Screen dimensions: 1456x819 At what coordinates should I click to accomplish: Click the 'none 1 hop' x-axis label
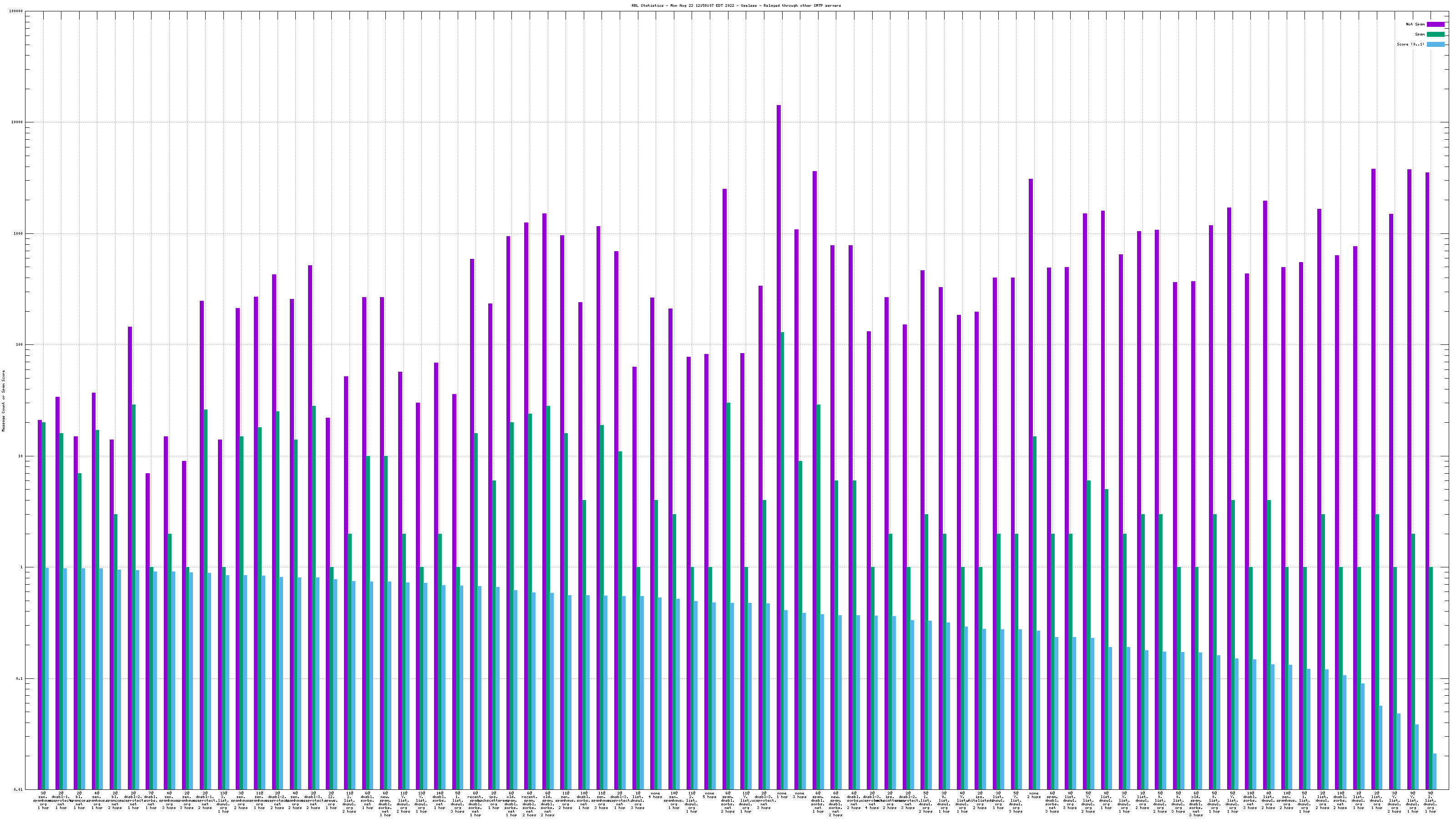coord(782,795)
